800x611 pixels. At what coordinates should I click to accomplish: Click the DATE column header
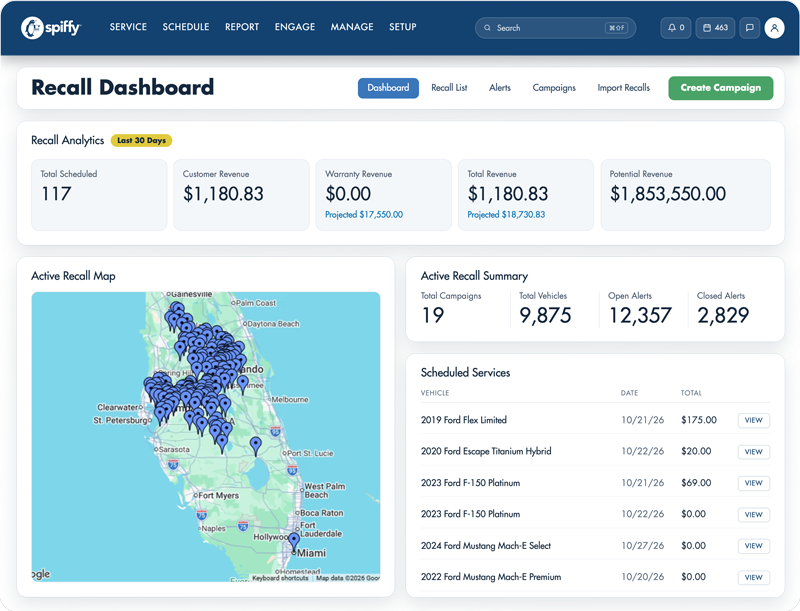coord(629,393)
